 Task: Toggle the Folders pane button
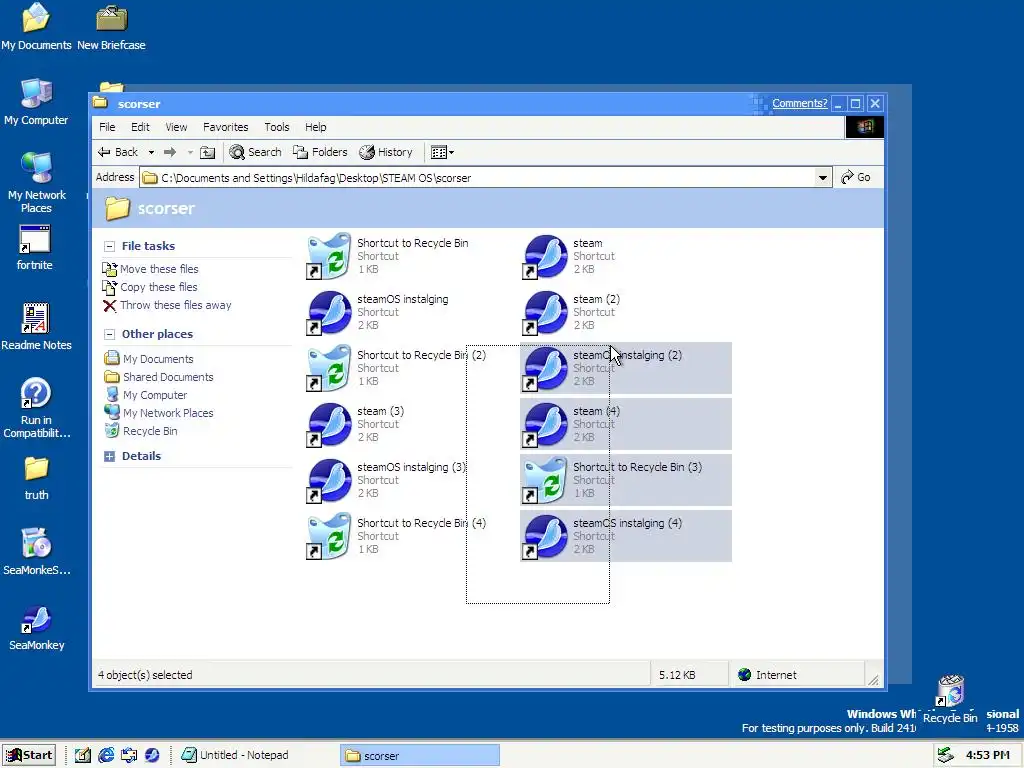pyautogui.click(x=320, y=152)
